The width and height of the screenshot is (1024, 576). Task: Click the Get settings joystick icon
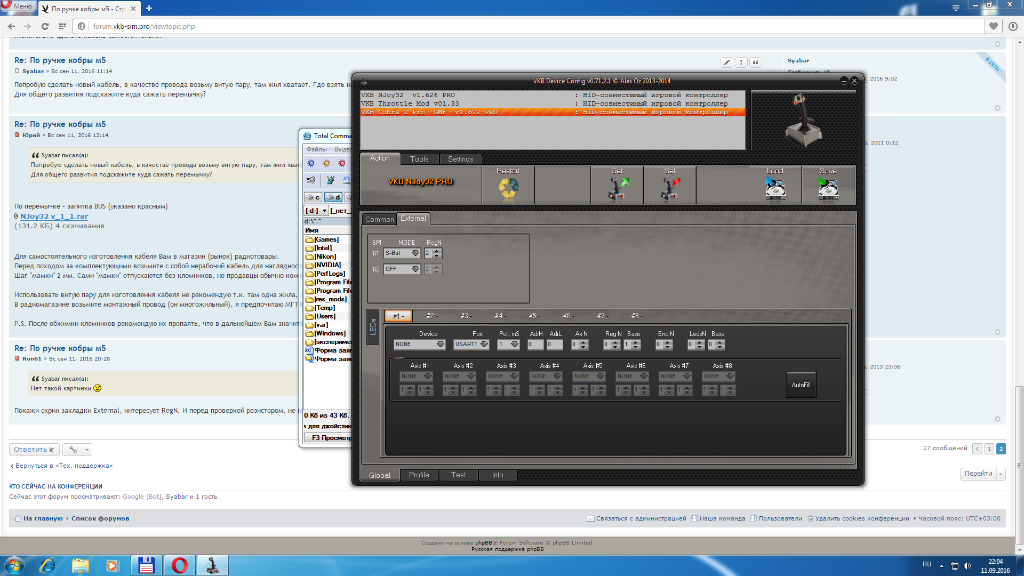pyautogui.click(x=618, y=185)
